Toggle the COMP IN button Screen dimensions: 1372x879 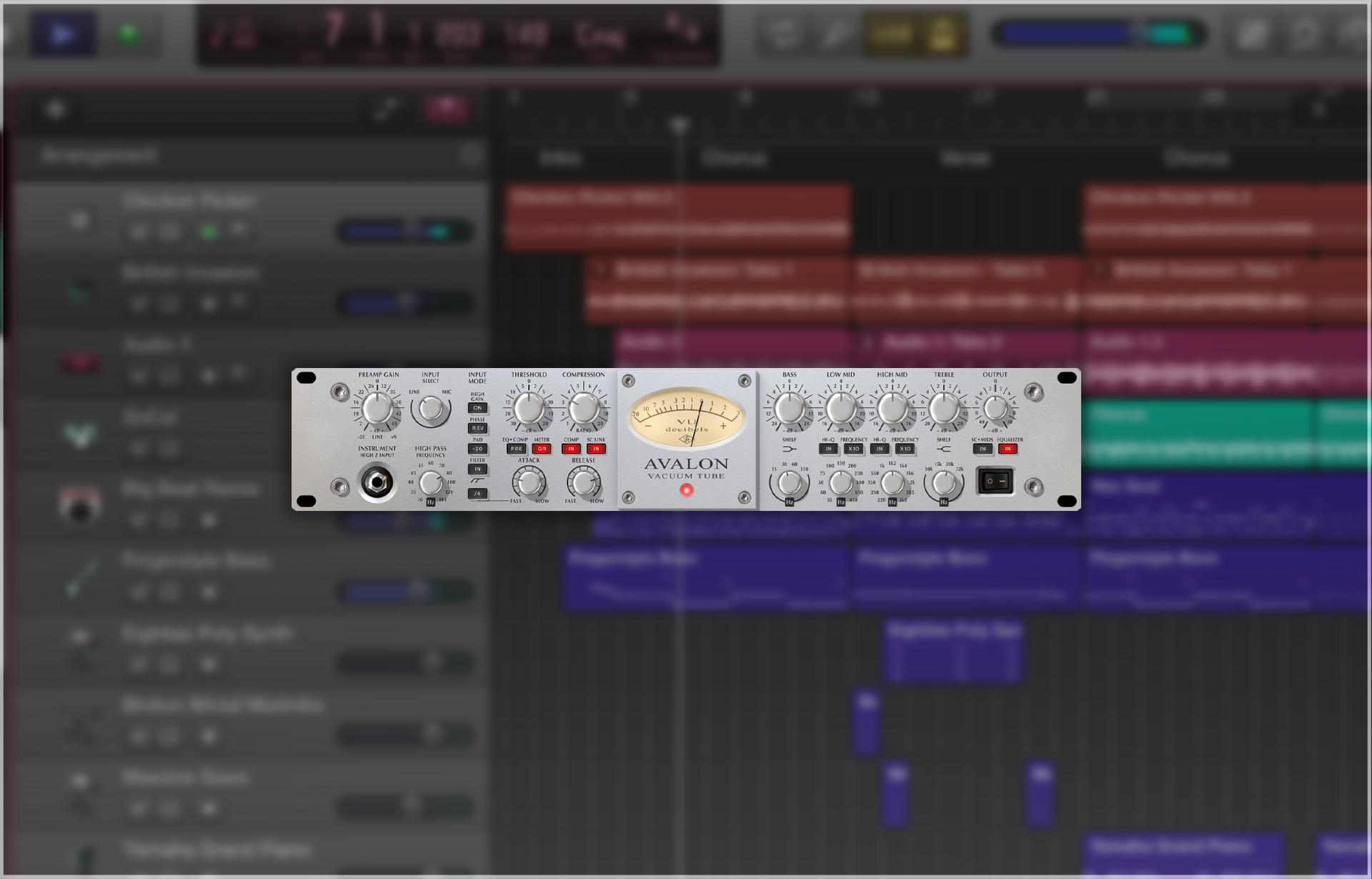coord(571,449)
